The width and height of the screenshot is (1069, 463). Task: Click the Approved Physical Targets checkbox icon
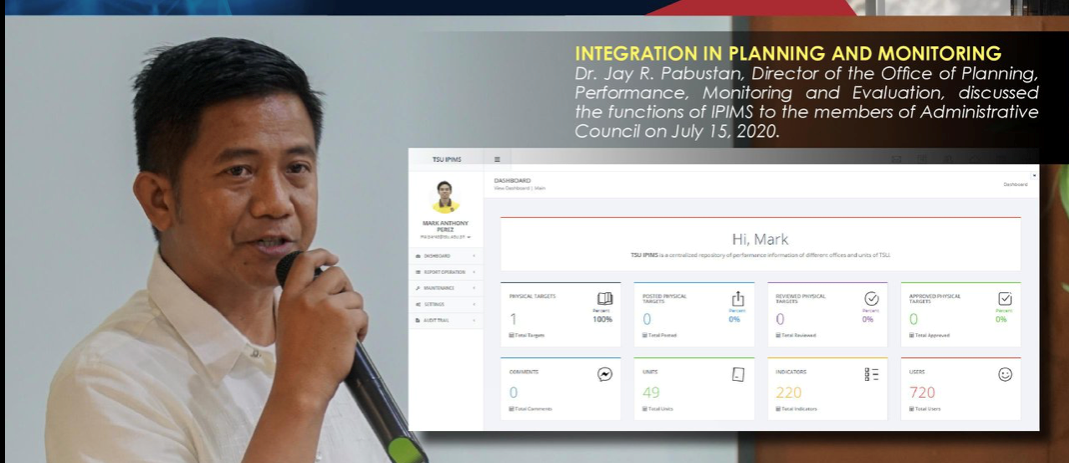(1005, 299)
